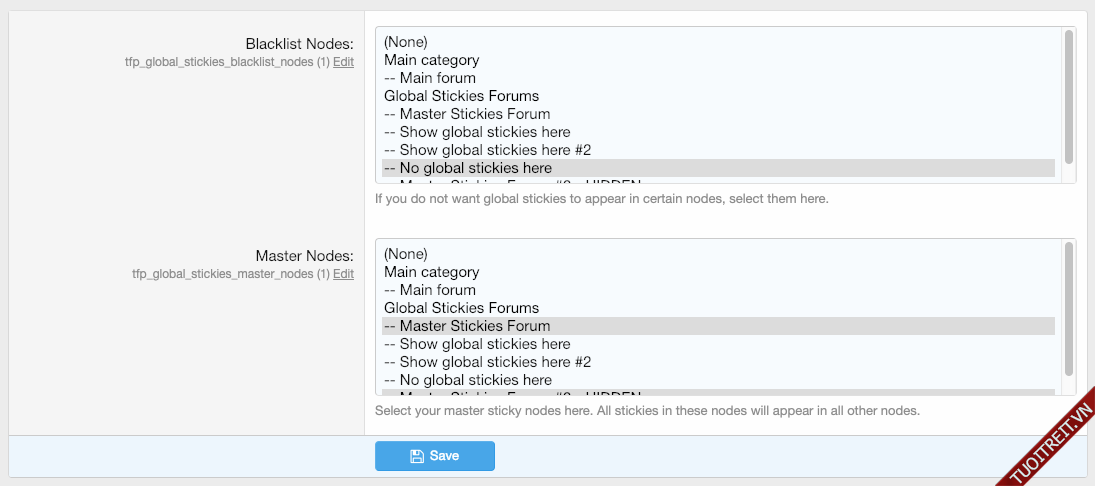Image resolution: width=1095 pixels, height=486 pixels.
Task: Open Edit link for blacklist nodes option
Action: [343, 62]
